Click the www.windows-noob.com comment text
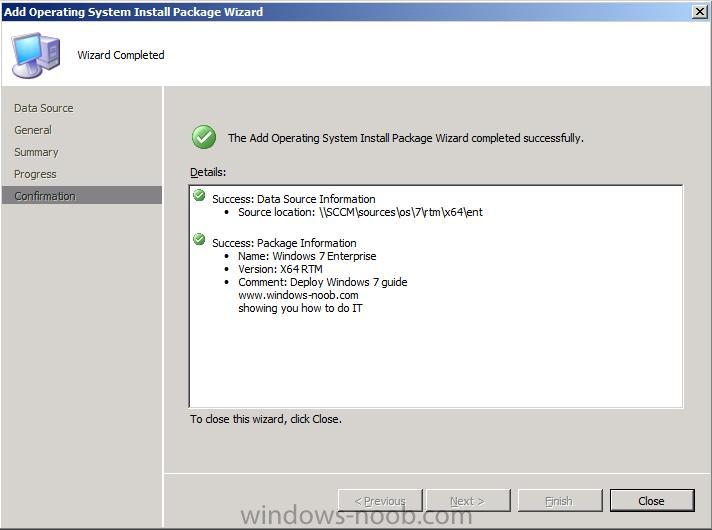Viewport: 712px width, 530px height. (x=298, y=295)
